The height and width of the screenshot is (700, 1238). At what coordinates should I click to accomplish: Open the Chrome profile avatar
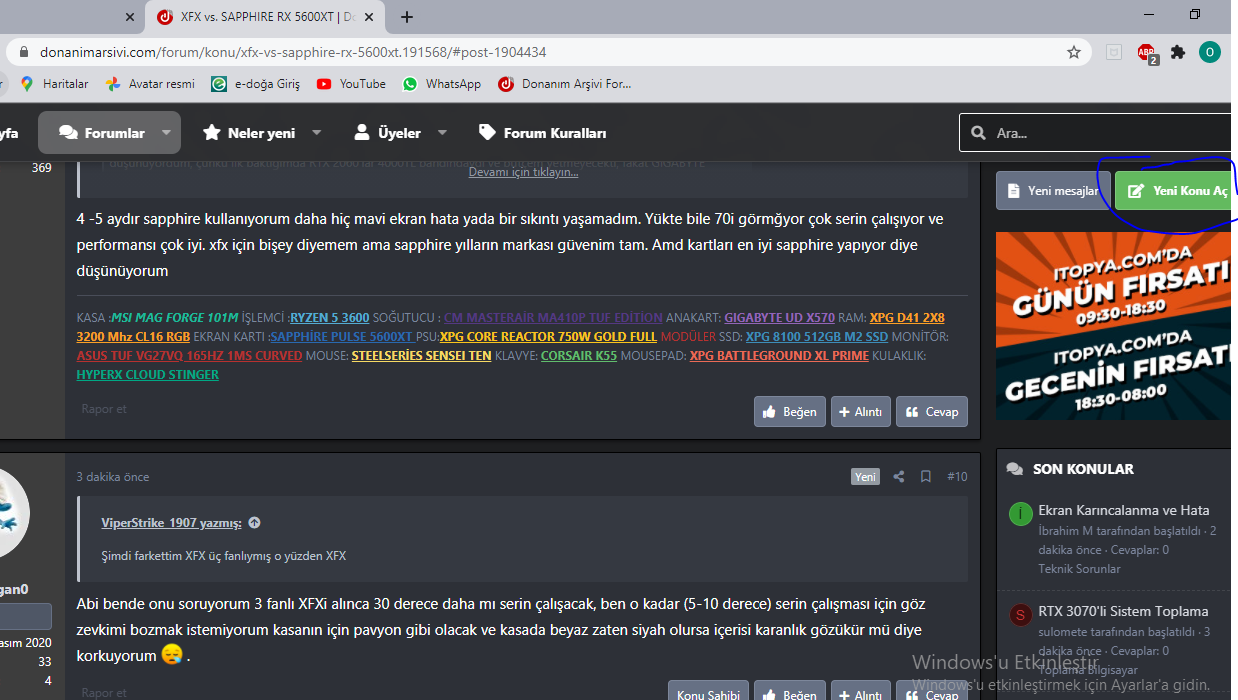[x=1210, y=52]
